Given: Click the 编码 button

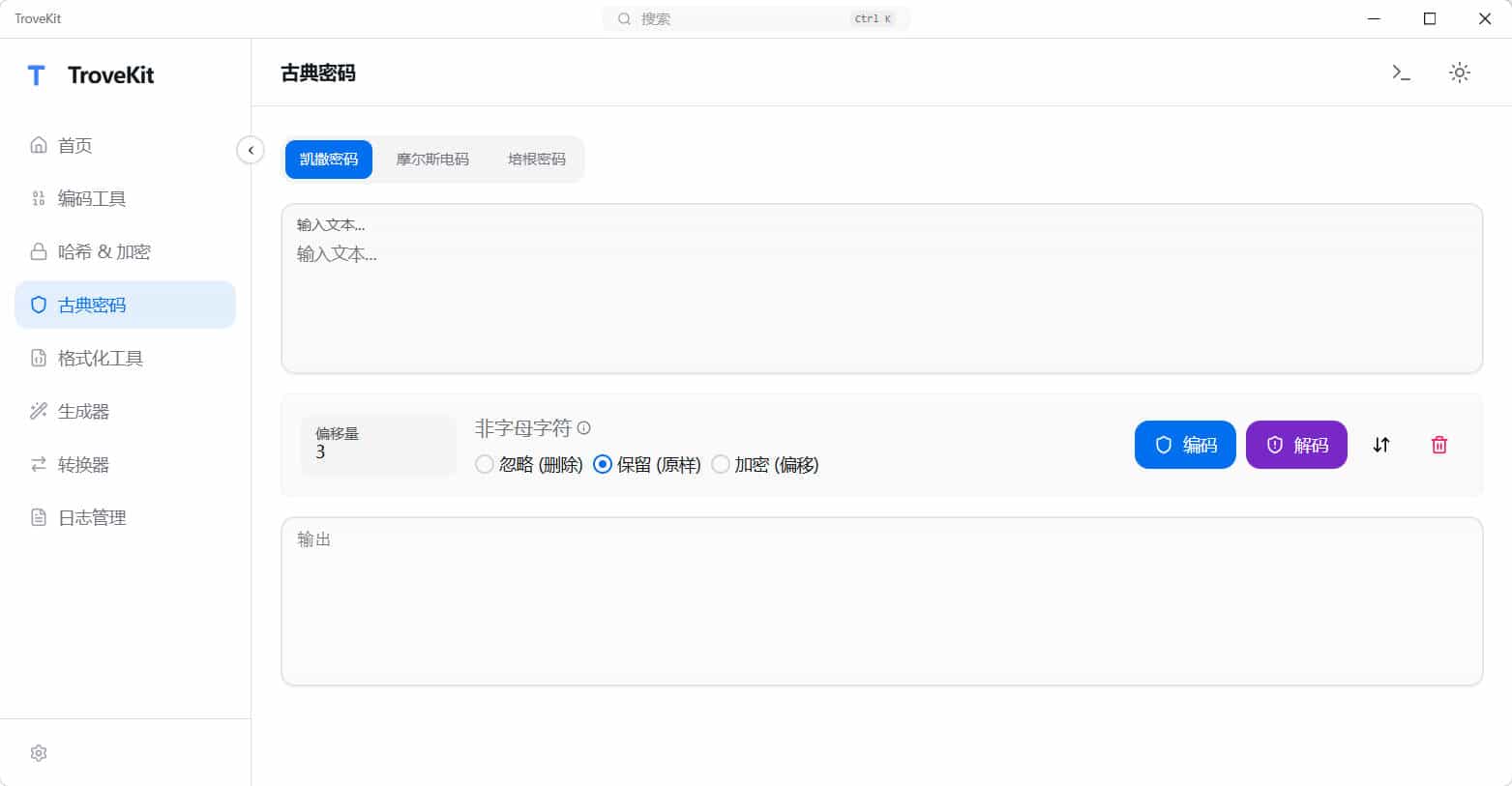Looking at the screenshot, I should (1185, 445).
